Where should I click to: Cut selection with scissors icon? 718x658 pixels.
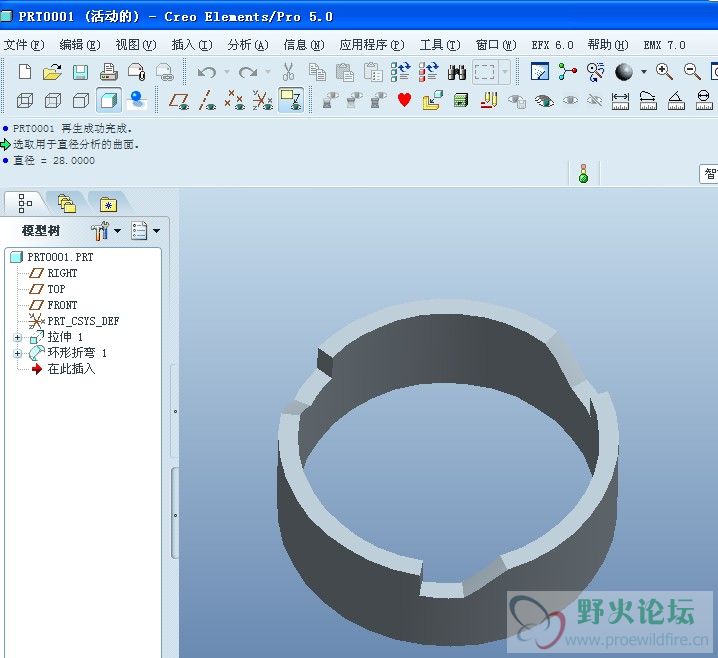(x=288, y=72)
